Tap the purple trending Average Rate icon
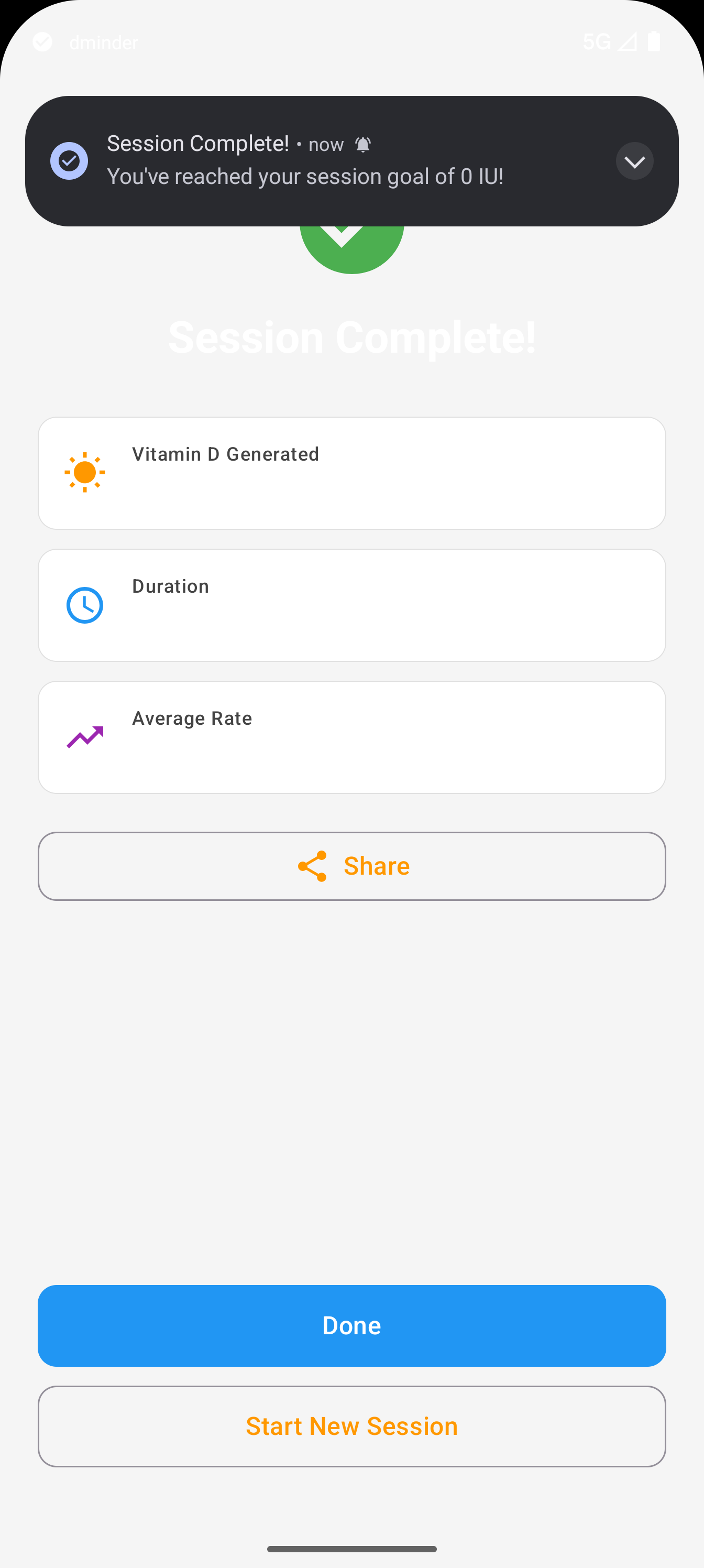Screen dimensions: 704x1568 (x=84, y=736)
